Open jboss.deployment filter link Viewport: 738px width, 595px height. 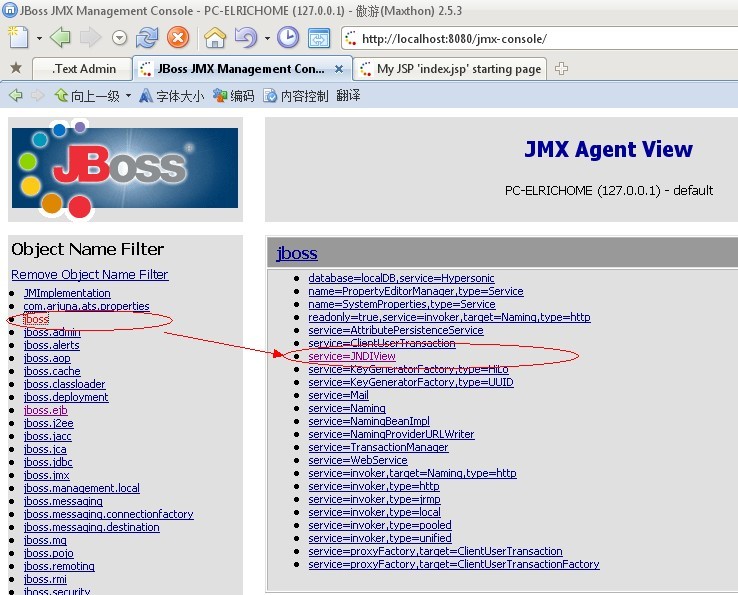[x=66, y=397]
